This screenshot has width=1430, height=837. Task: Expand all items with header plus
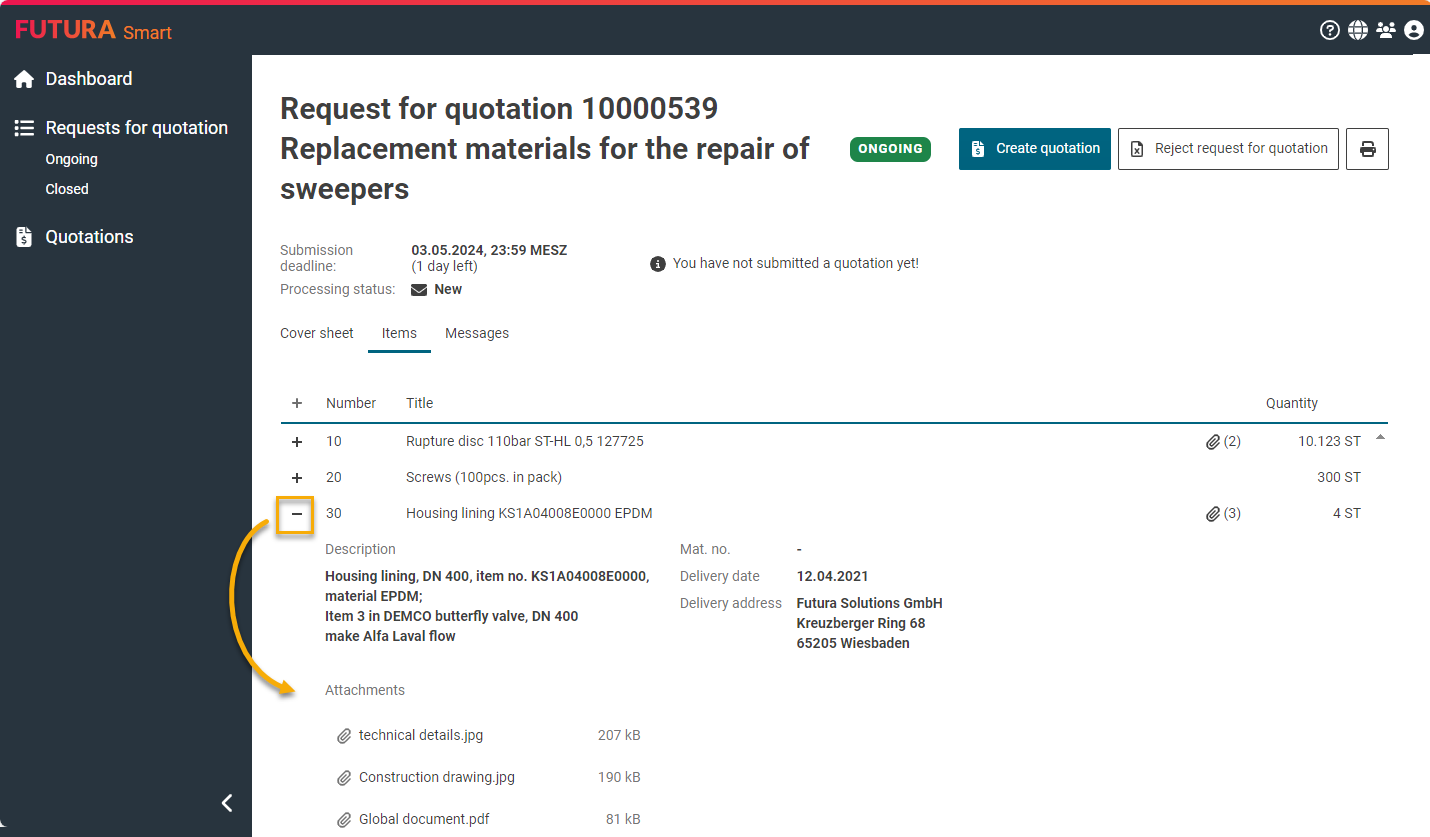point(296,403)
